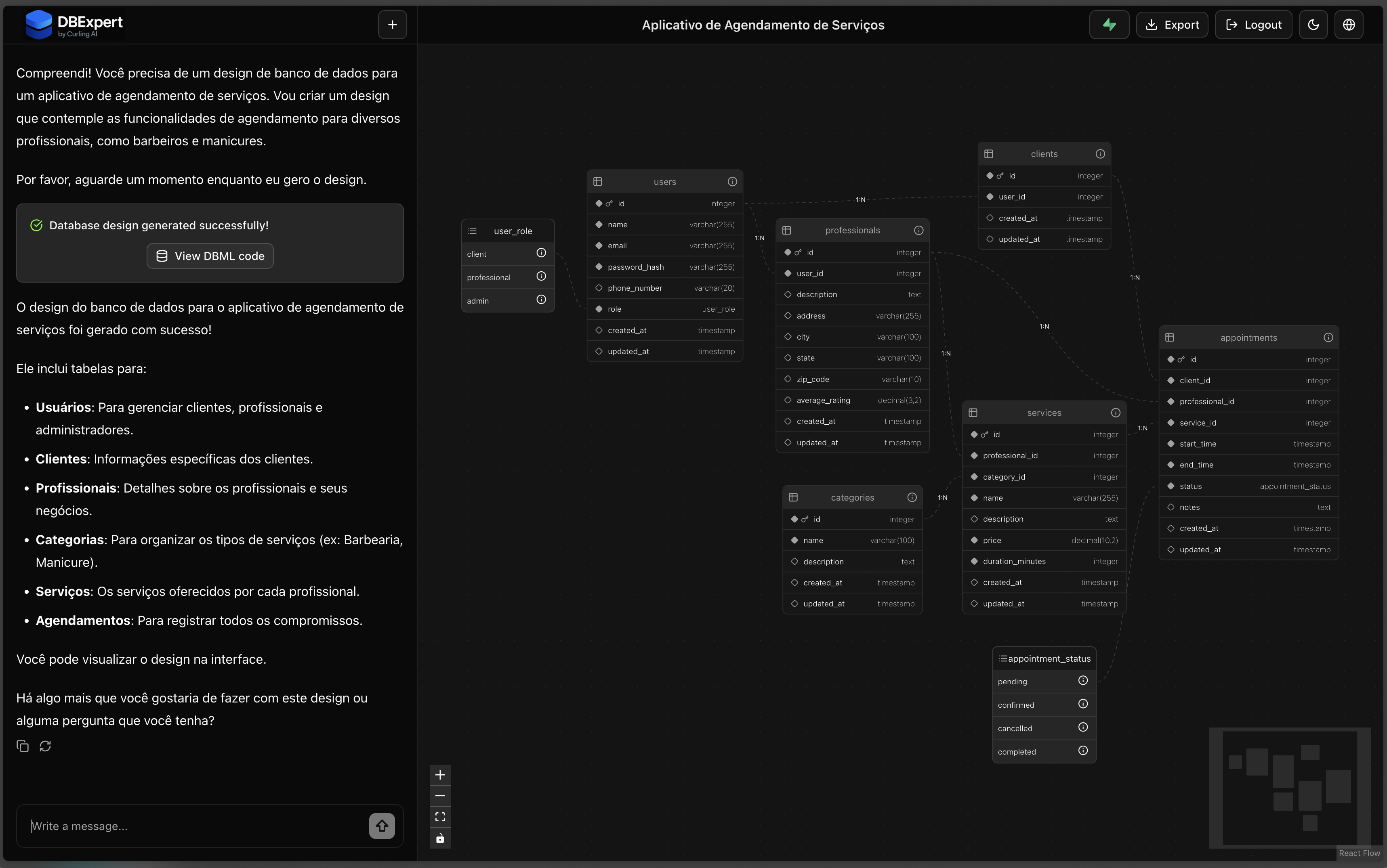Click the users table grid icon

click(597, 181)
